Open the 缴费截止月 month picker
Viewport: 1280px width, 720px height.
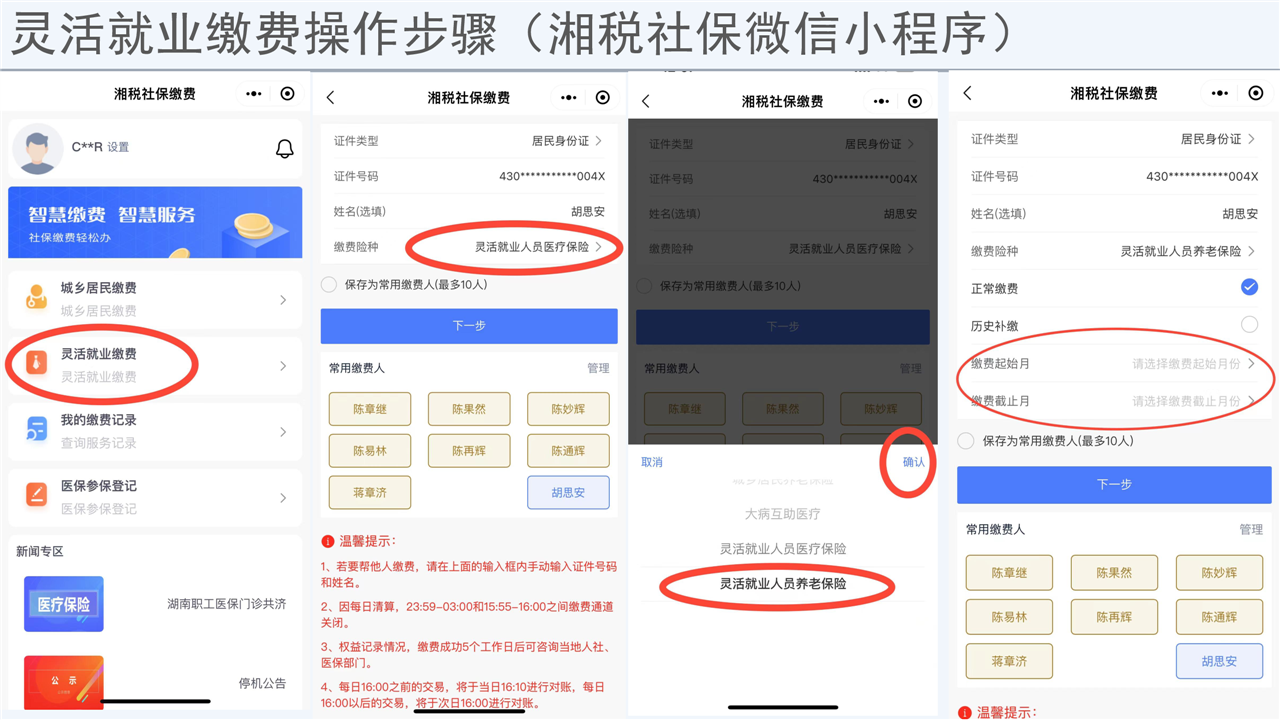point(1192,401)
